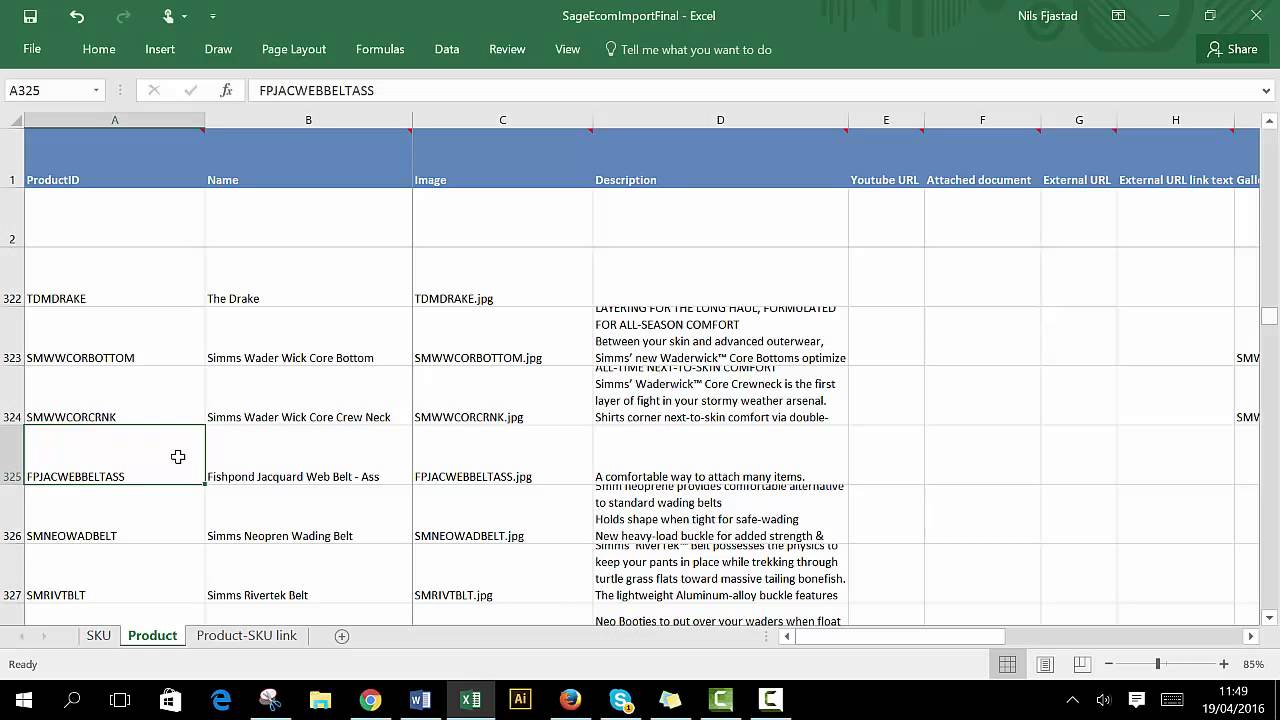Open the Formulas ribbon tab
The height and width of the screenshot is (720, 1280).
(x=380, y=49)
